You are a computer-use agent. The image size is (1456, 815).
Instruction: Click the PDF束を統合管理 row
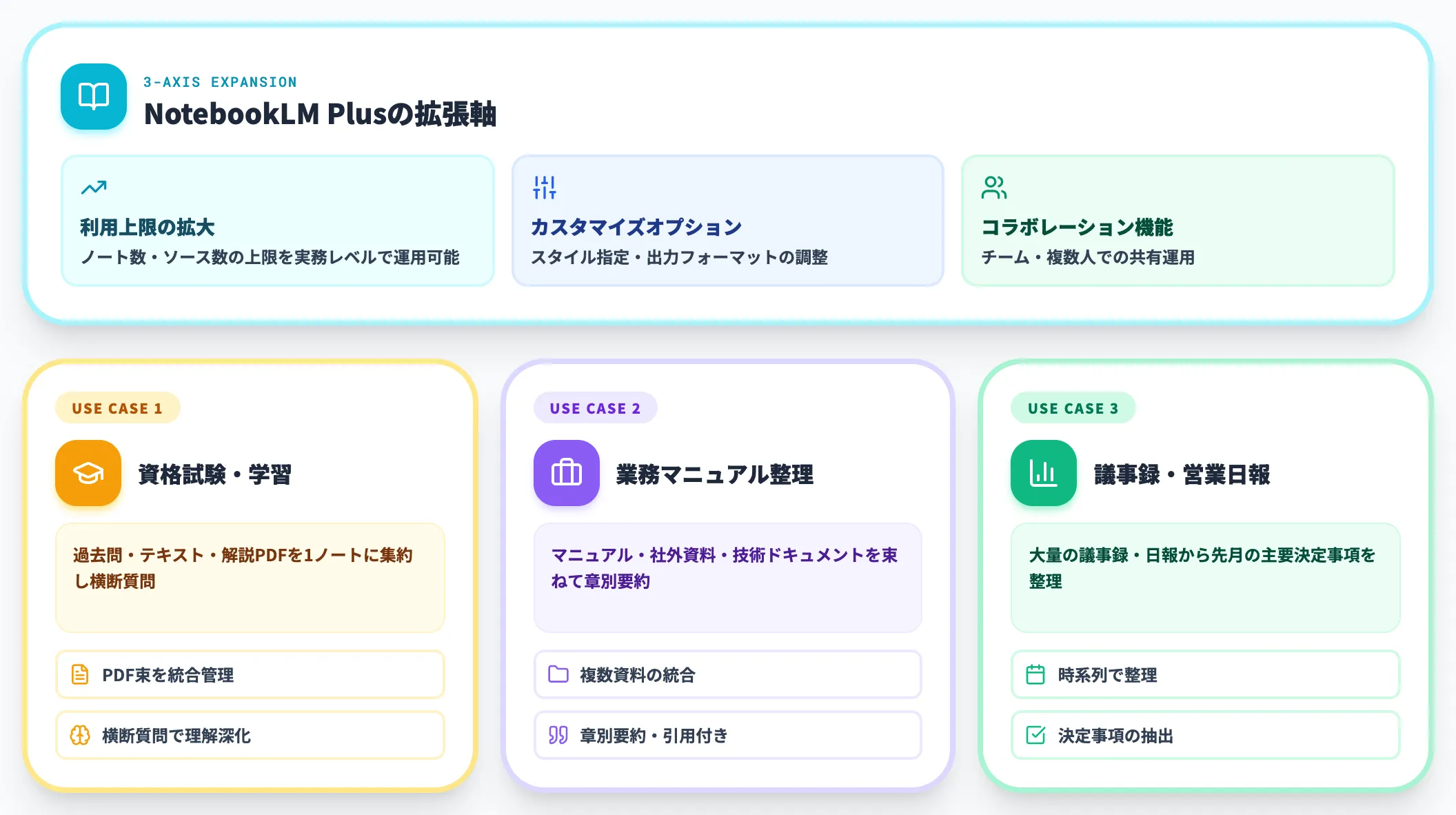point(250,674)
